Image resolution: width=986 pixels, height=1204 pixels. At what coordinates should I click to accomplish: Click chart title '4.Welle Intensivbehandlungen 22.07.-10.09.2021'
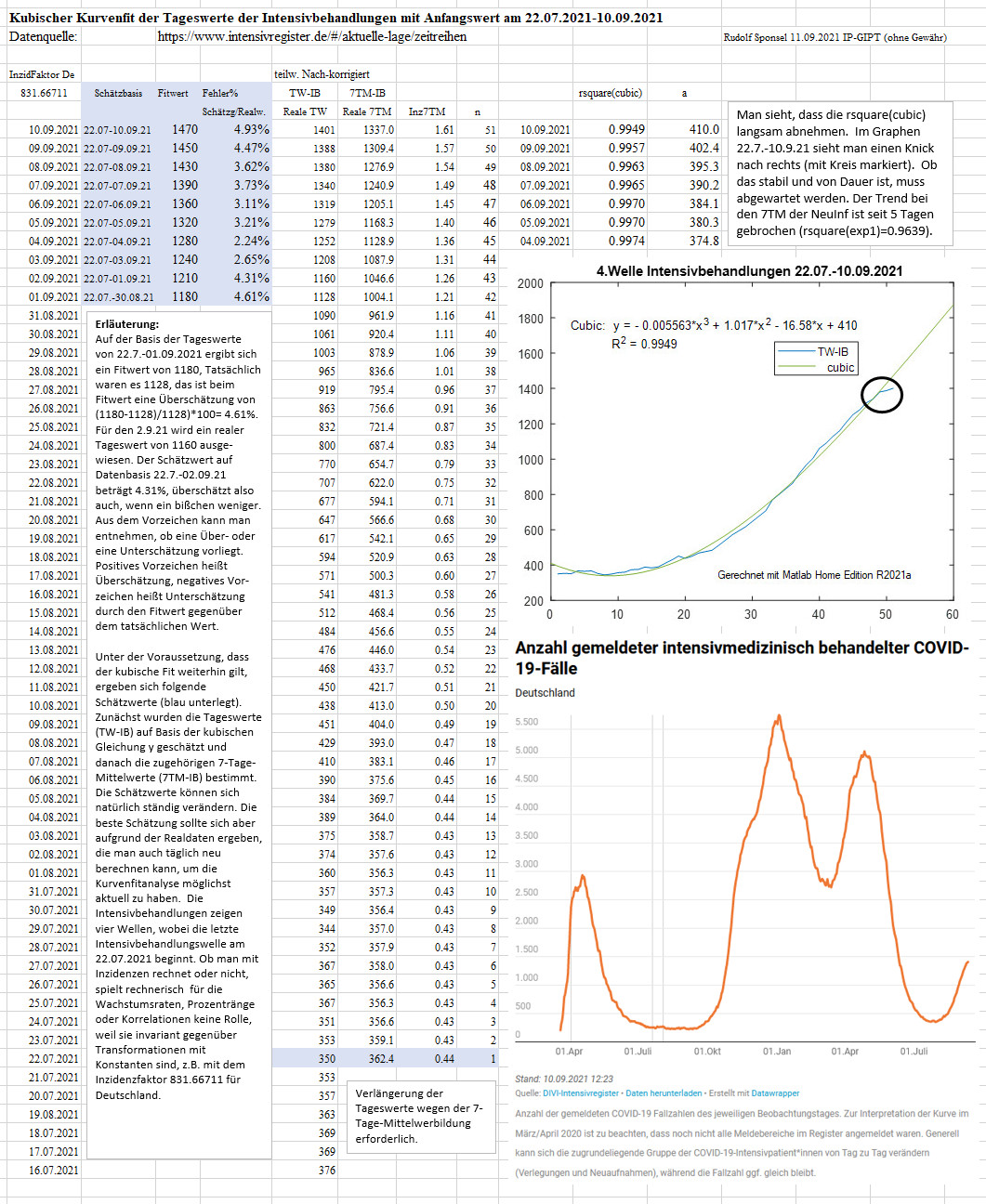pos(749,271)
